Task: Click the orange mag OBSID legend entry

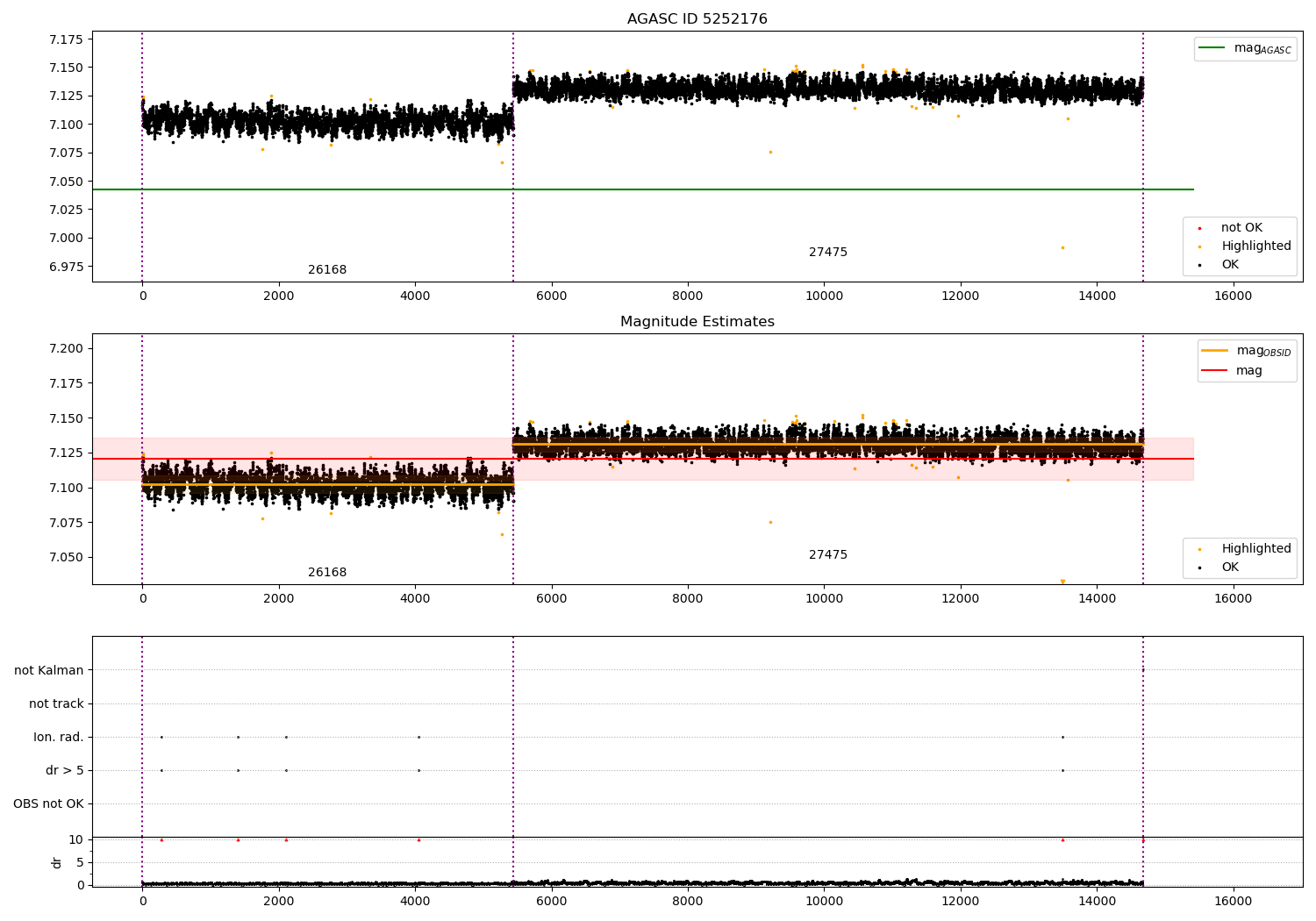Action: [1247, 351]
